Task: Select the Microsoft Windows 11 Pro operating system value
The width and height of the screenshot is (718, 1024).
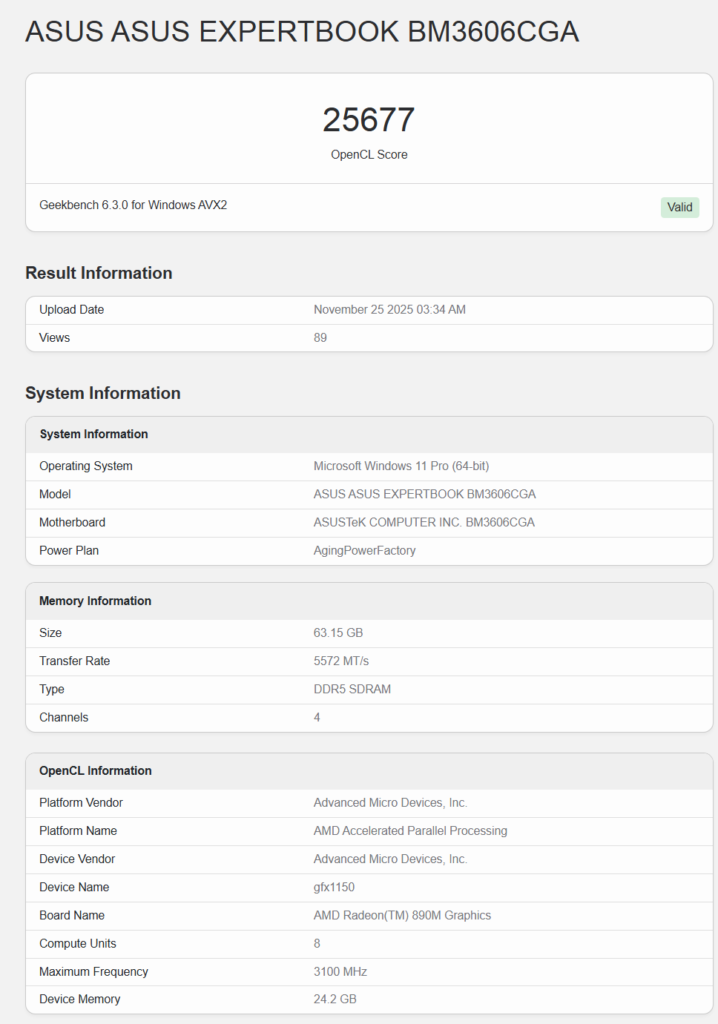Action: [401, 466]
